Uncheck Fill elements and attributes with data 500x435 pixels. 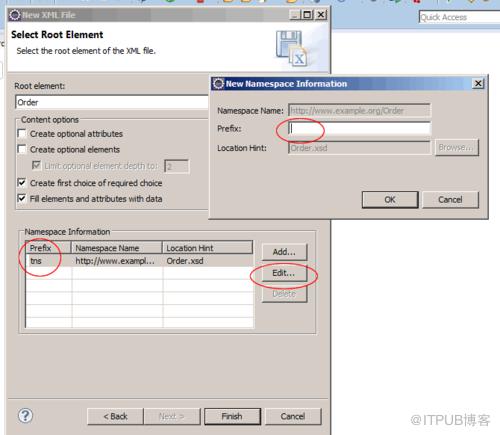[22, 198]
